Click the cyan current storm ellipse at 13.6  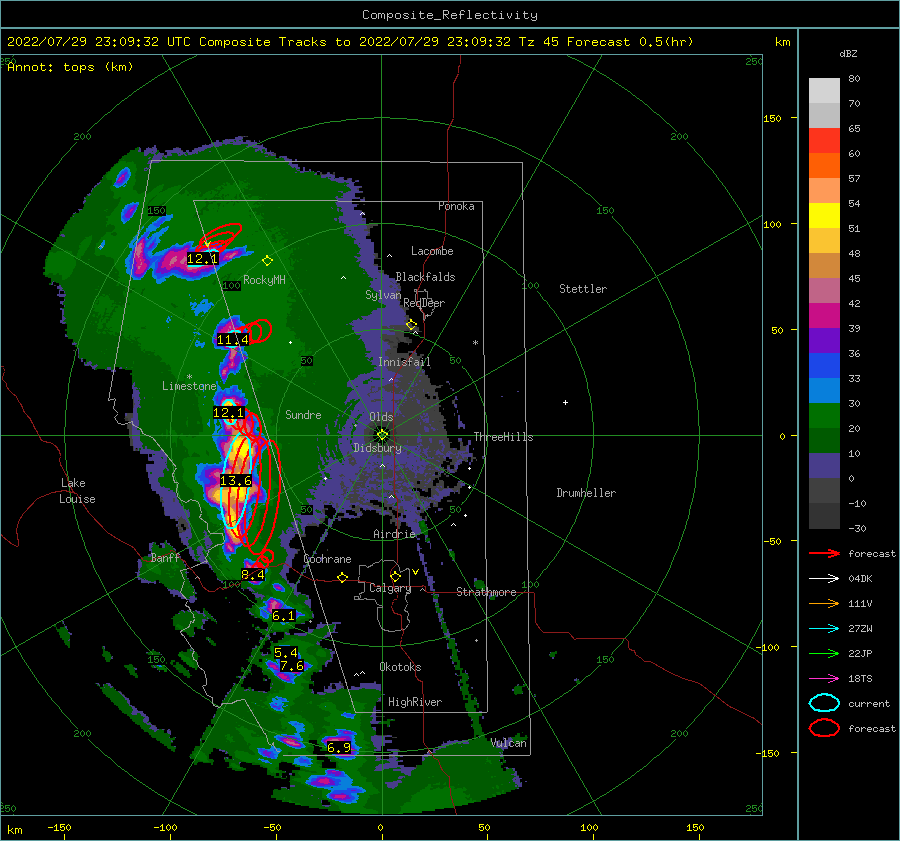coord(238,481)
